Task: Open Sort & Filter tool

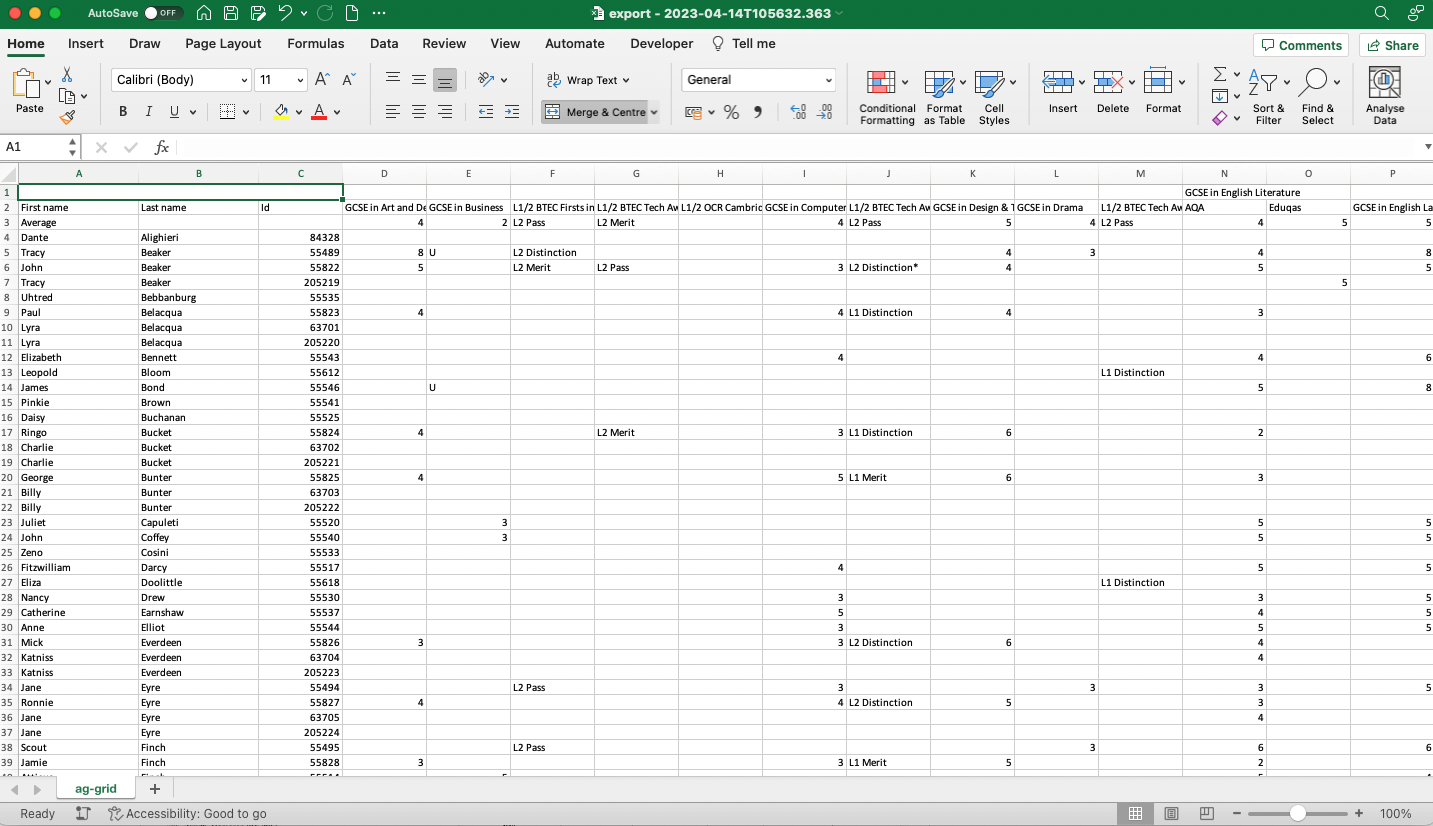Action: (x=1268, y=83)
